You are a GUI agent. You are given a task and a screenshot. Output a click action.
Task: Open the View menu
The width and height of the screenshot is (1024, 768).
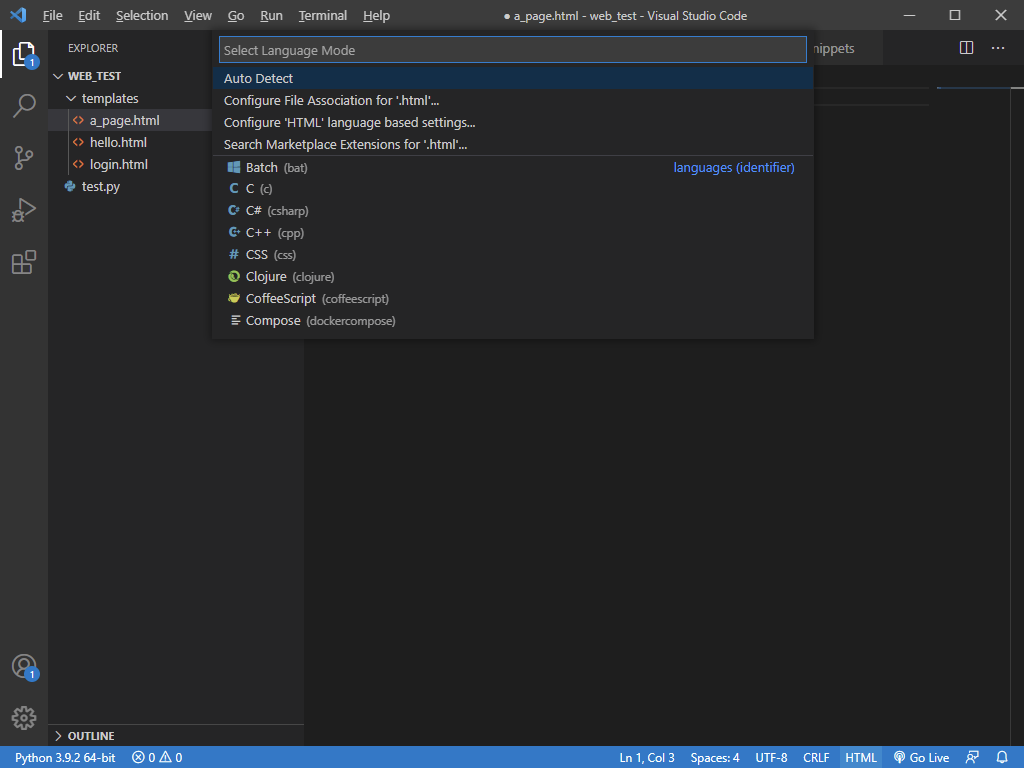pos(197,16)
